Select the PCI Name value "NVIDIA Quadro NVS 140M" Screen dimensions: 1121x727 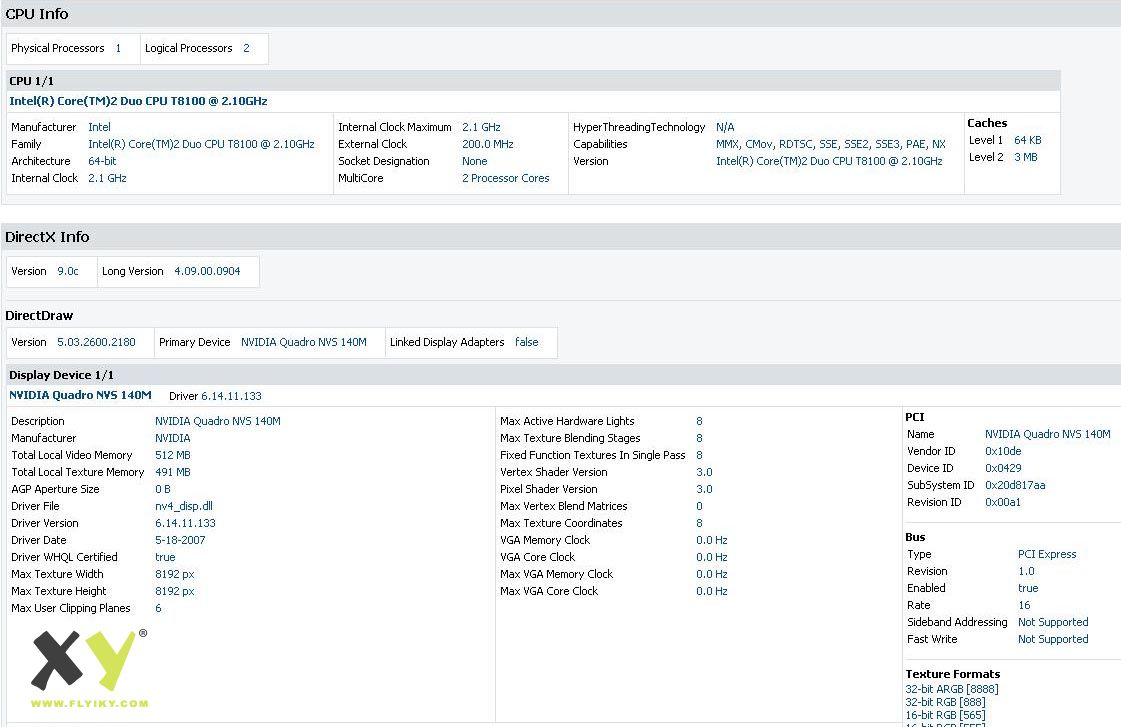1048,435
